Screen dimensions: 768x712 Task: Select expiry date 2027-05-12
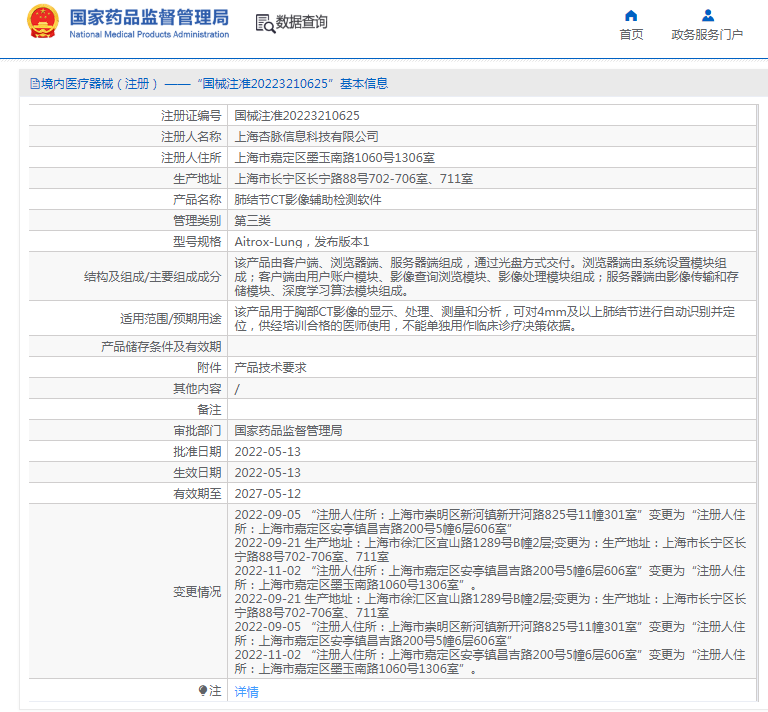point(267,494)
